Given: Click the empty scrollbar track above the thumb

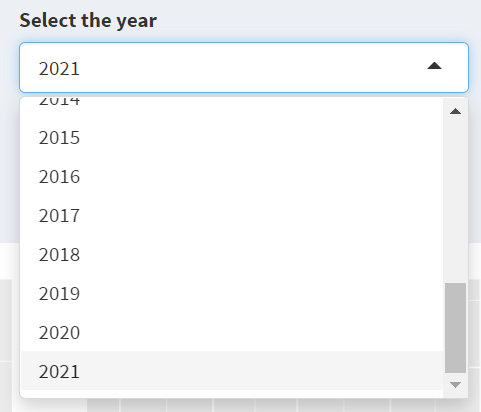Looking at the screenshot, I should point(455,200).
